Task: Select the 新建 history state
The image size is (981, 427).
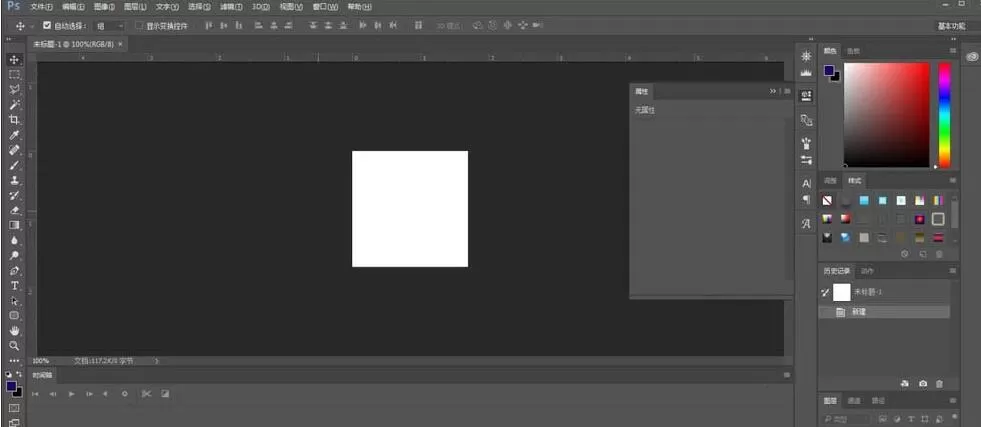Action: point(884,311)
